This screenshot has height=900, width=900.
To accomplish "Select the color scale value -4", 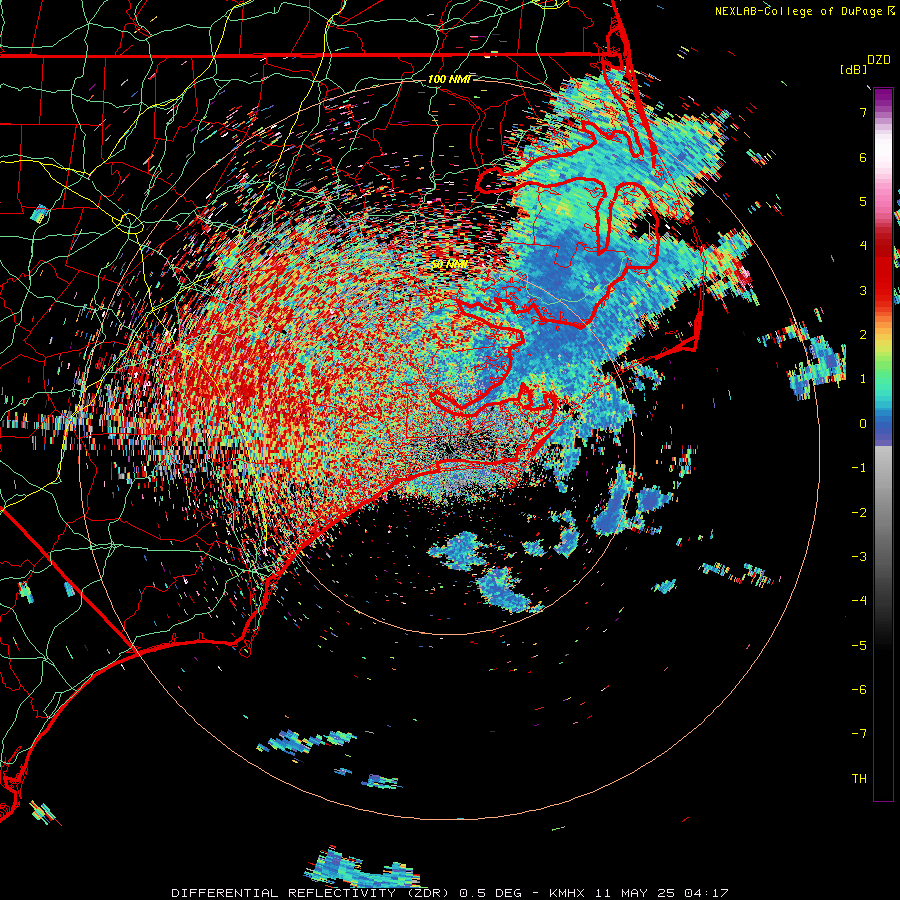I will [x=859, y=601].
